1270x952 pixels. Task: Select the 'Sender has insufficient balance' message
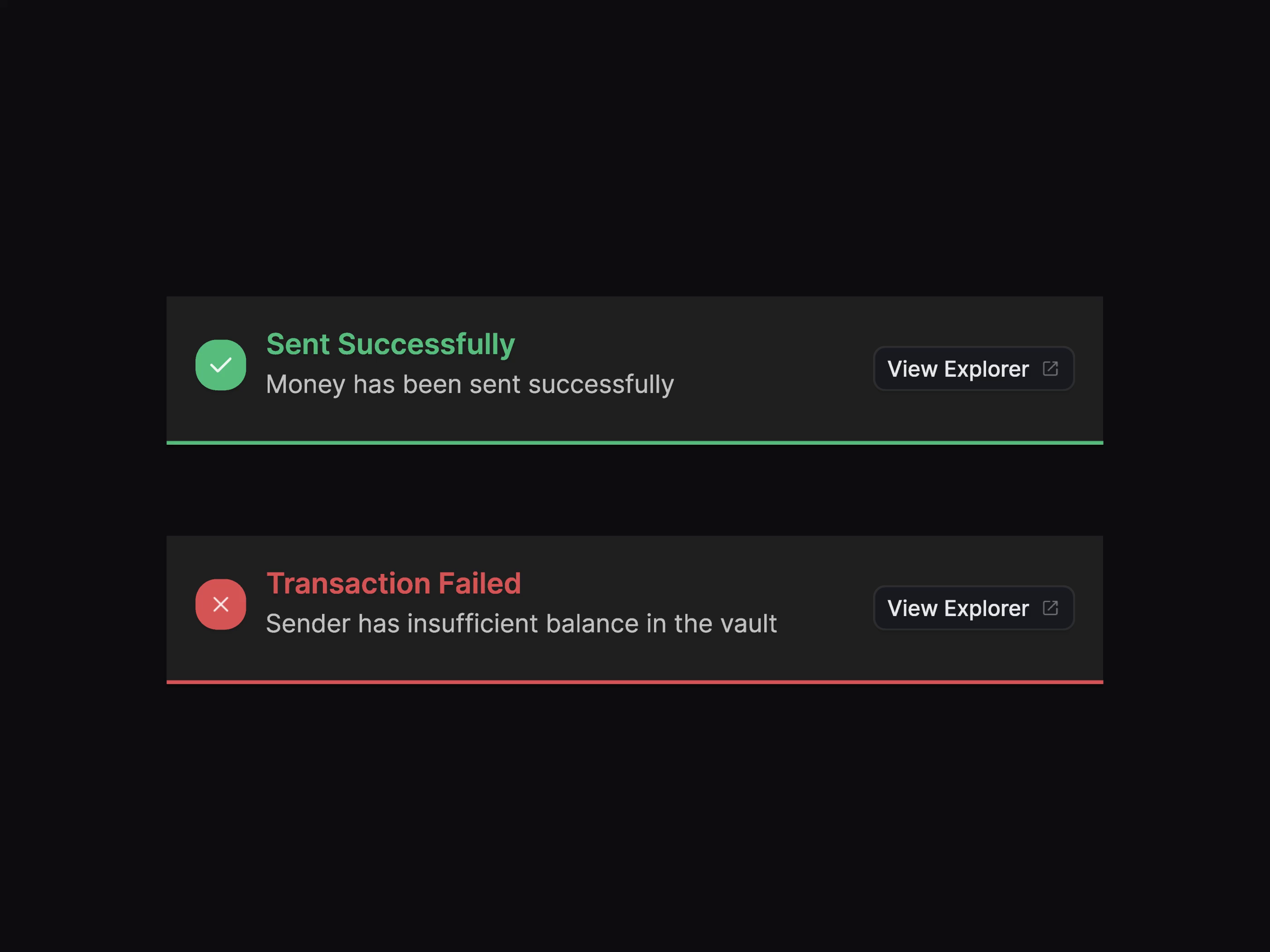tap(521, 624)
